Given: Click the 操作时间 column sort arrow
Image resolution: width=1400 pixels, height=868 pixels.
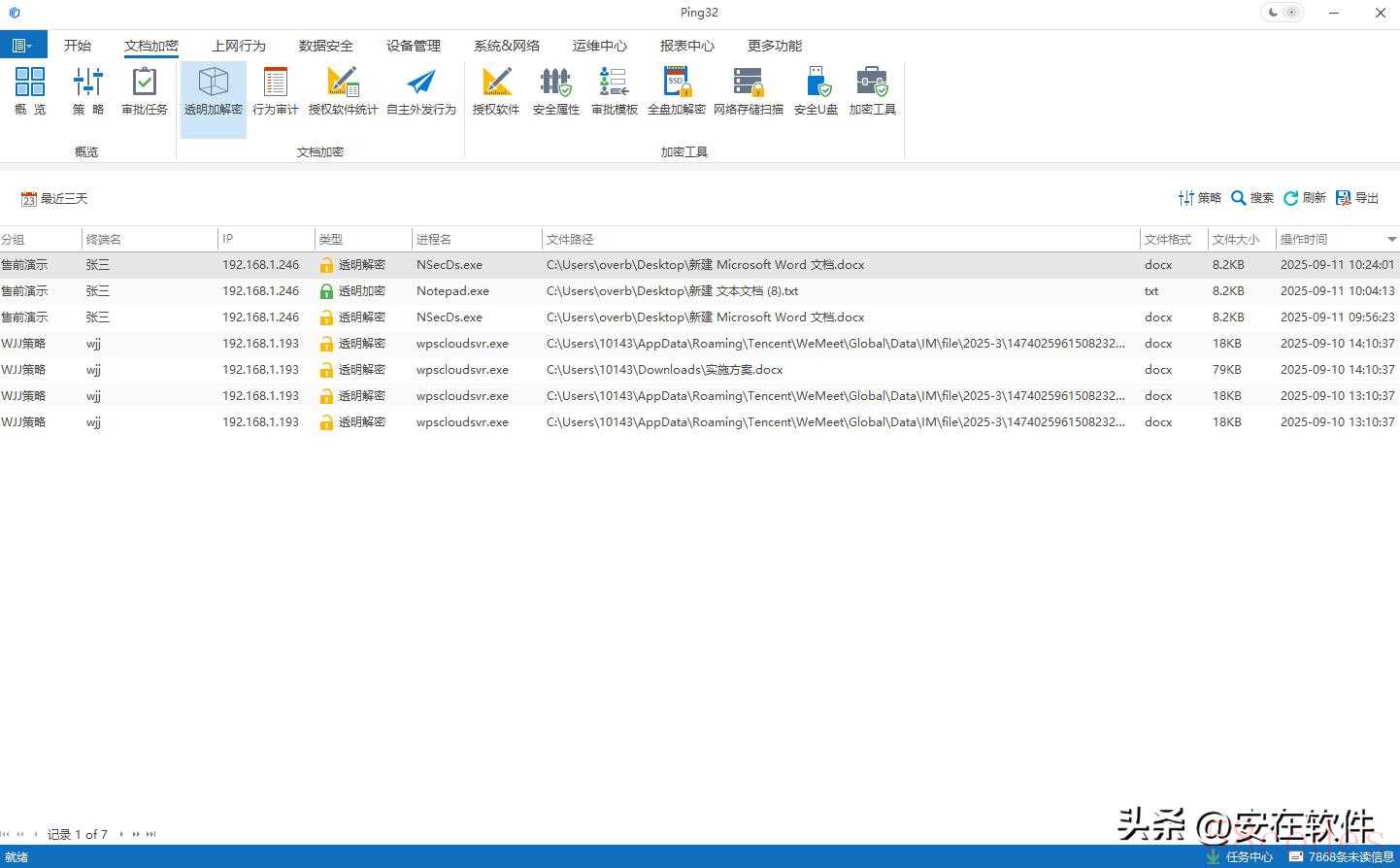Looking at the screenshot, I should click(1391, 239).
